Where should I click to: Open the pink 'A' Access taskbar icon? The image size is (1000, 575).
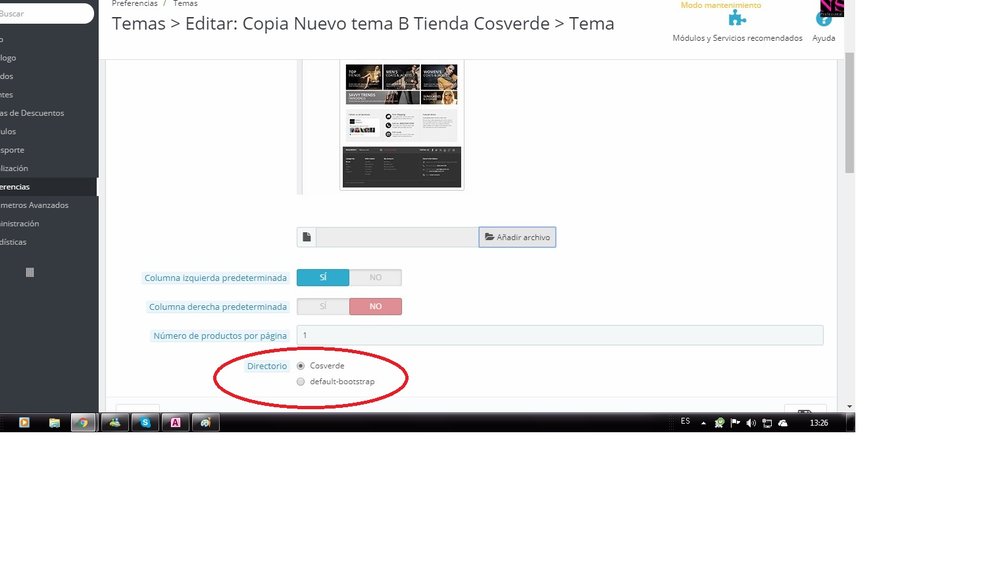tap(175, 423)
